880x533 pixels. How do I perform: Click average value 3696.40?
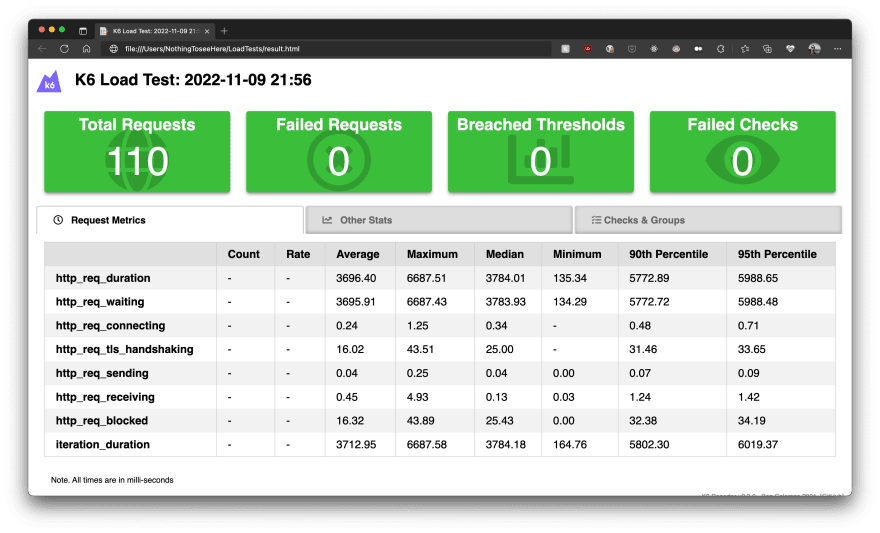[x=356, y=278]
